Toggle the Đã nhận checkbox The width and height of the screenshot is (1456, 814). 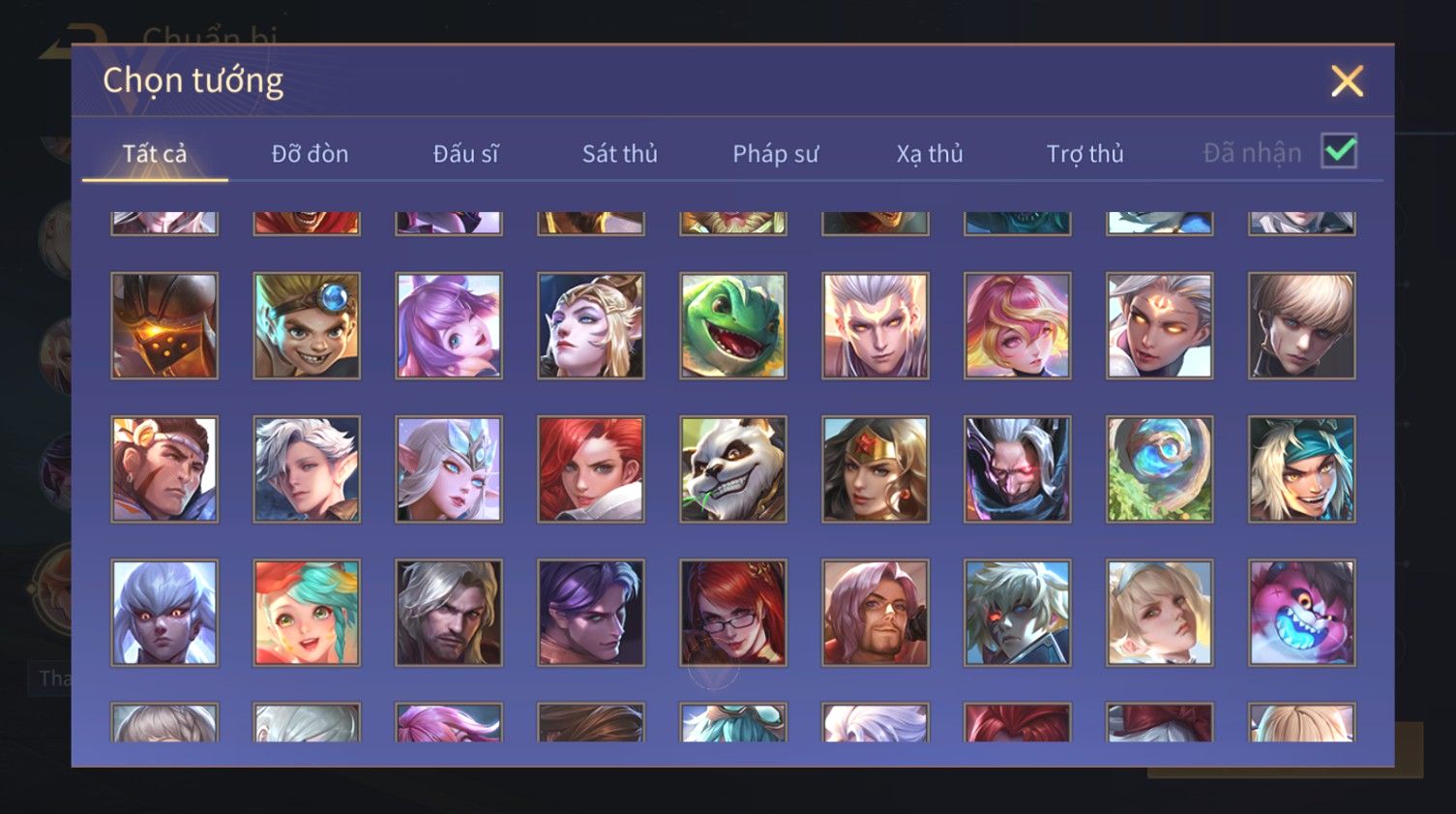[1339, 152]
